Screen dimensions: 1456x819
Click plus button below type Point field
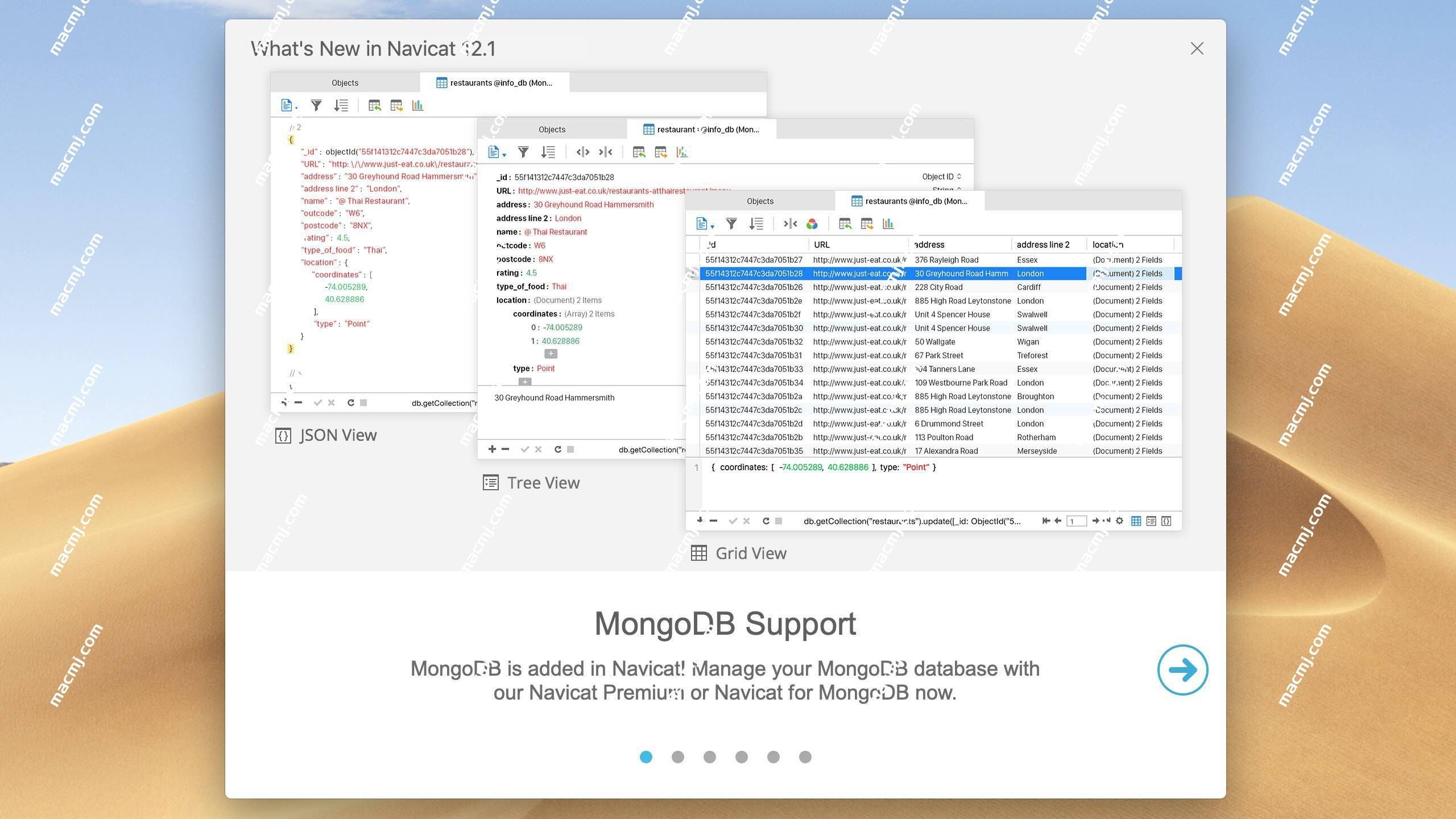click(525, 382)
